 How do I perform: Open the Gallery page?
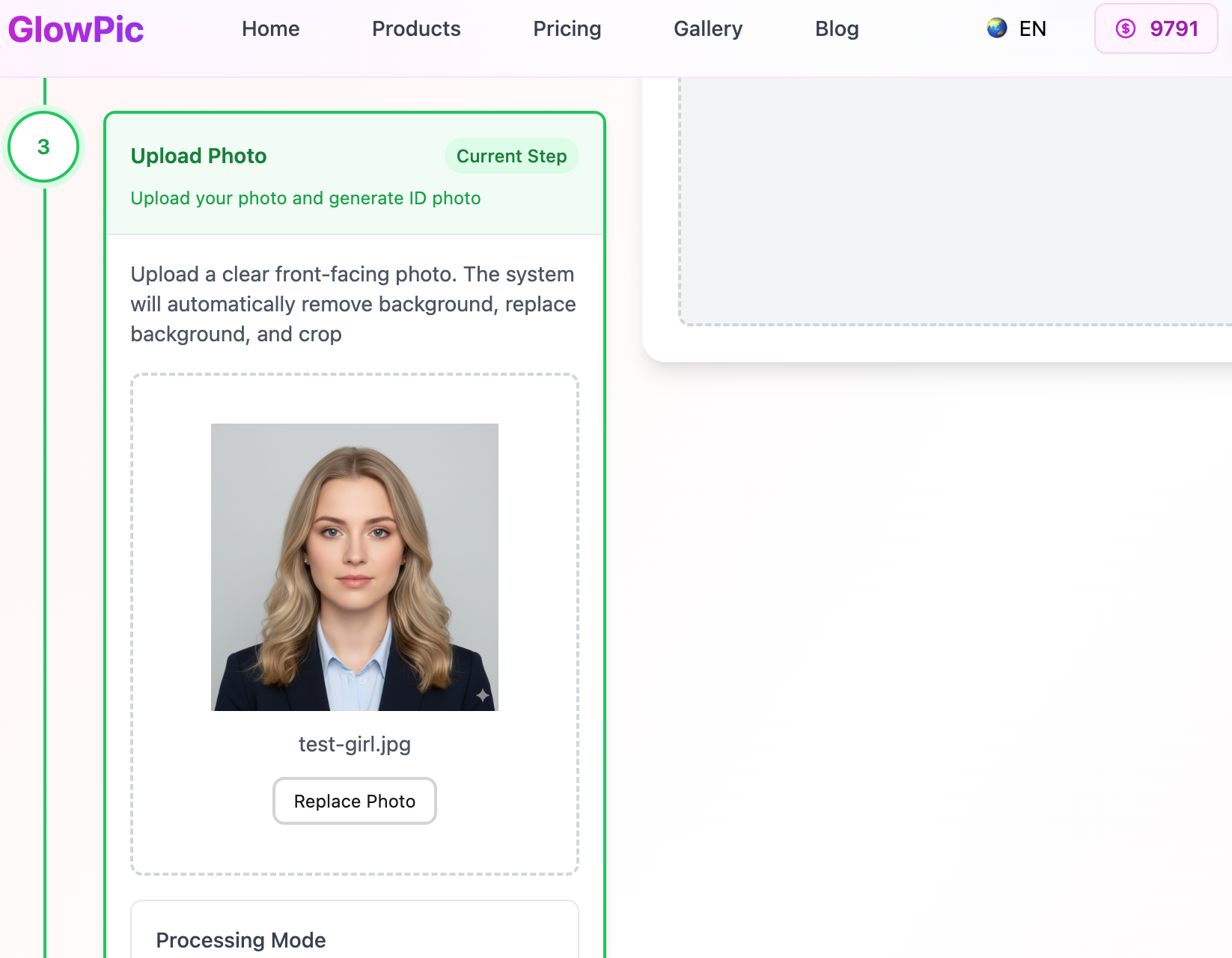[707, 28]
